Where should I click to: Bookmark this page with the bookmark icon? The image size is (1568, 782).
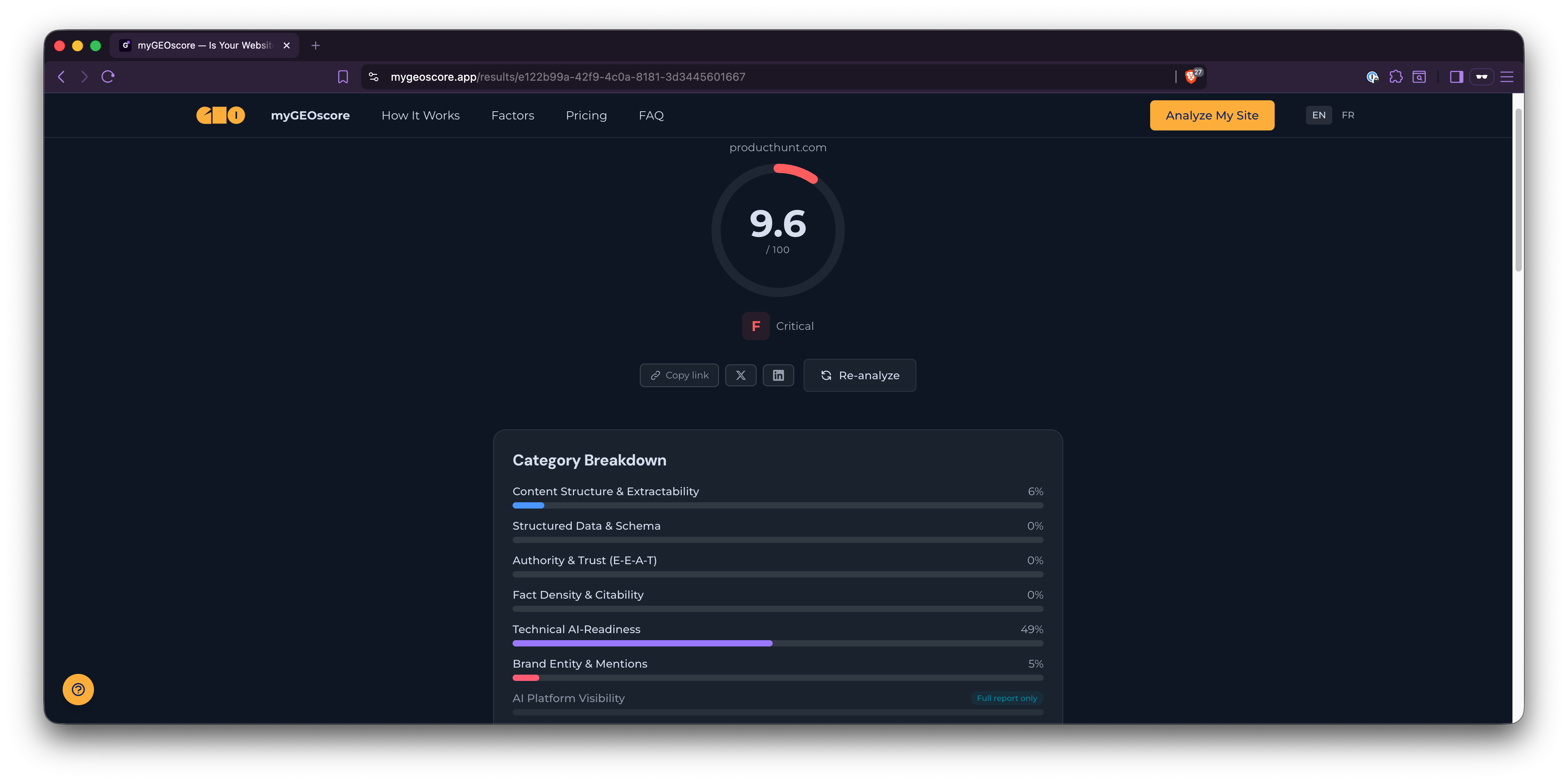pos(343,77)
